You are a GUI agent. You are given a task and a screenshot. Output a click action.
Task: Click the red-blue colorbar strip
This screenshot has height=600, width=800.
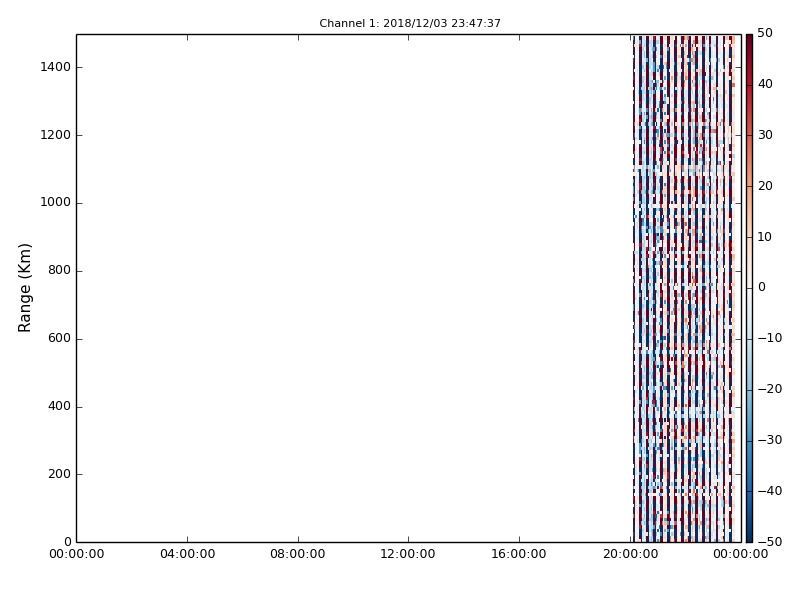pyautogui.click(x=749, y=288)
